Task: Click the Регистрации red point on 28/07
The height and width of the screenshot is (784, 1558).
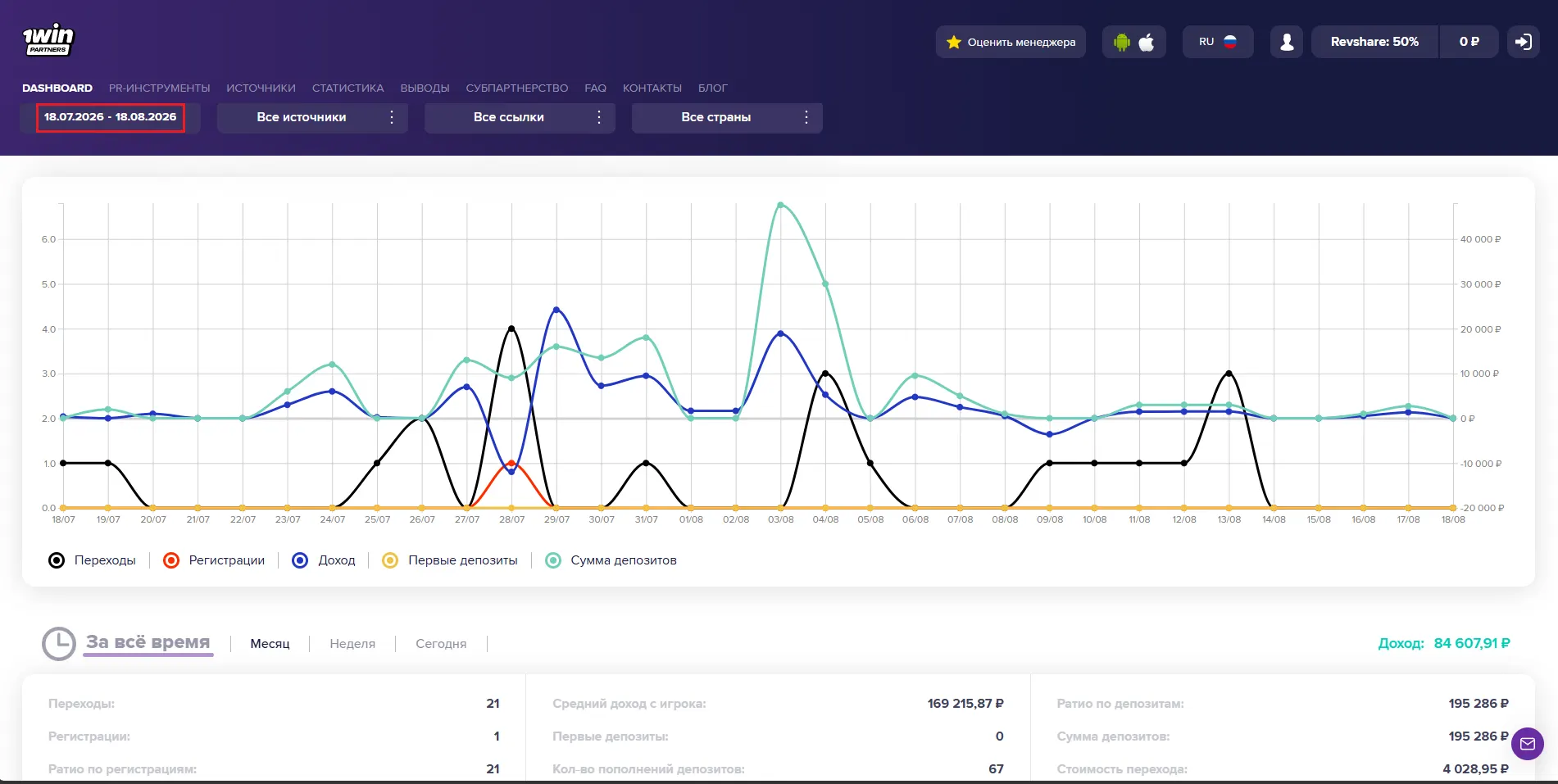Action: 511,464
